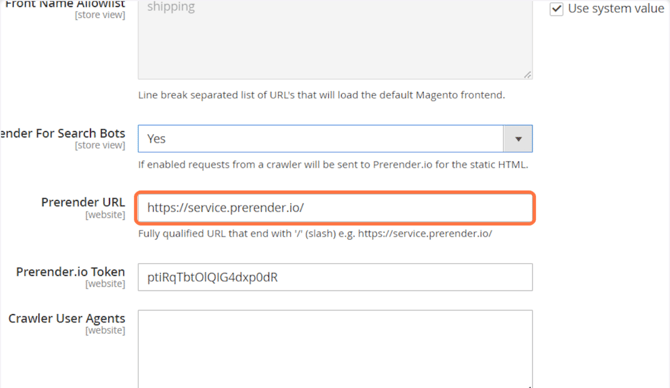Viewport: 670px width, 388px height.
Task: Click the [website] scope under Prerender URL
Action: [x=105, y=215]
